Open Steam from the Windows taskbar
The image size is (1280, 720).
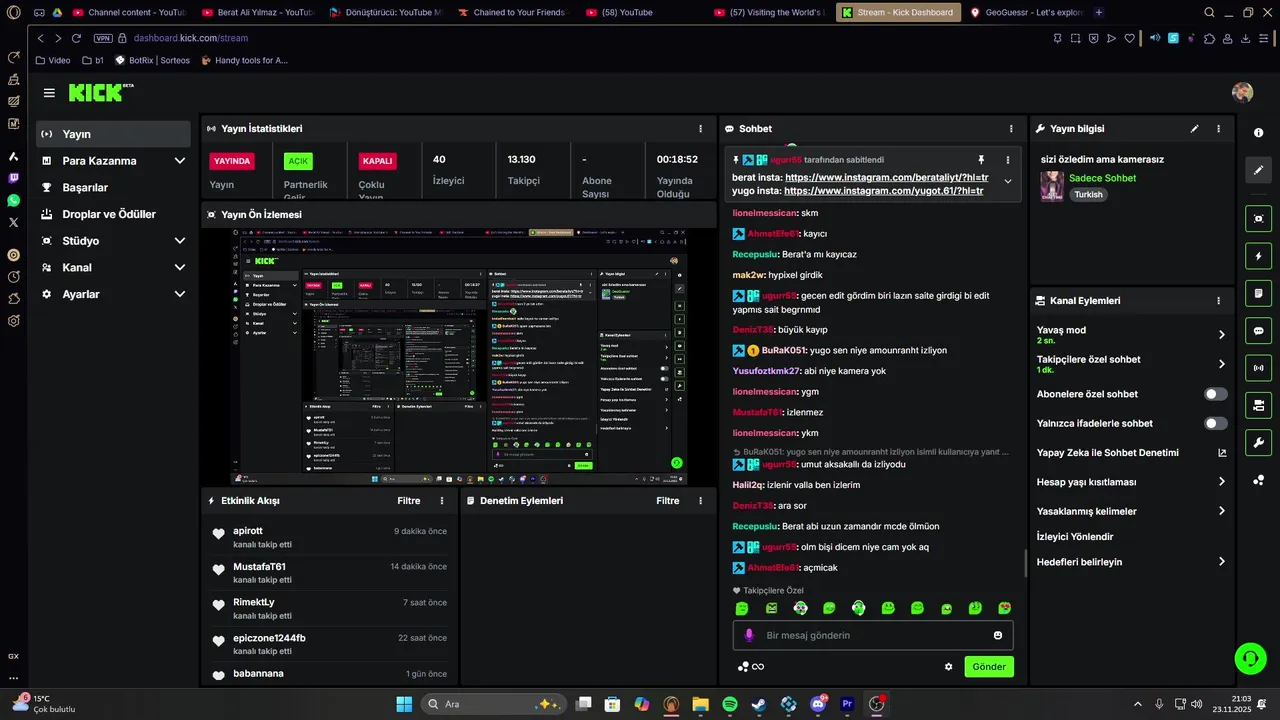tap(759, 704)
